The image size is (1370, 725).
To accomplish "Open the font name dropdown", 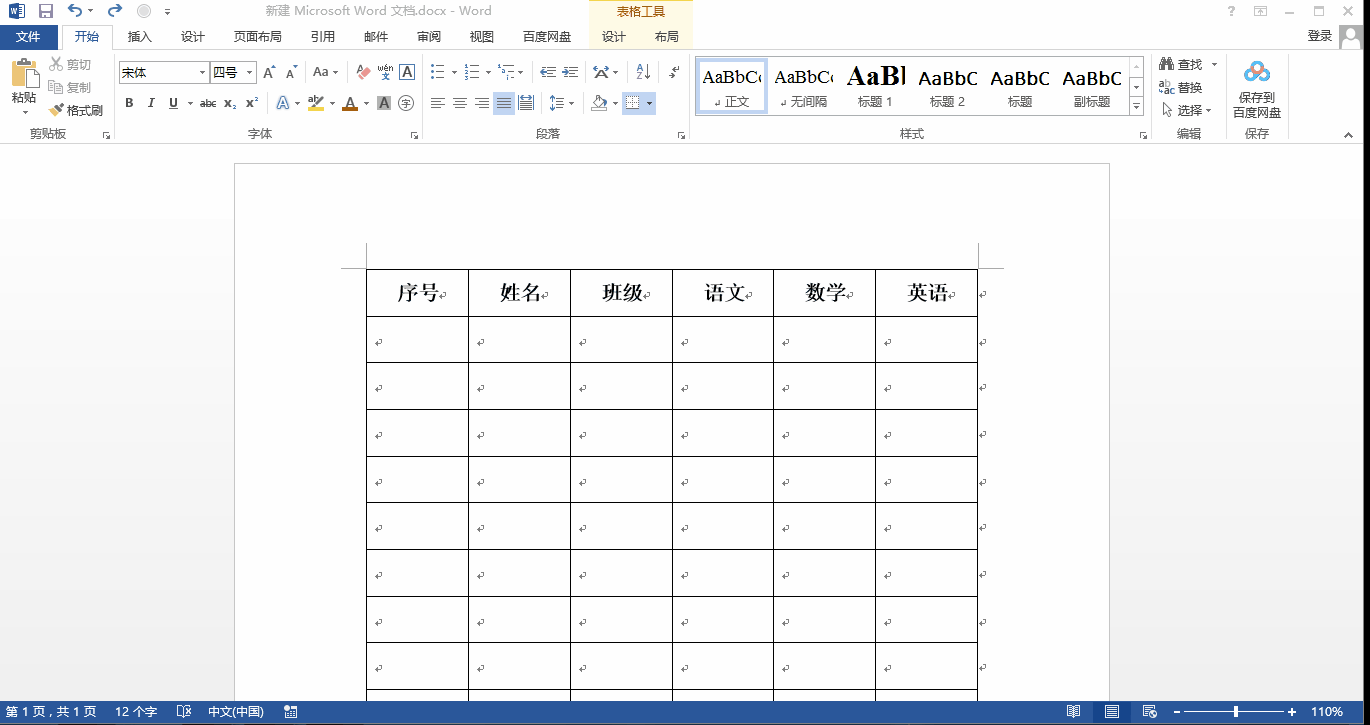I will pyautogui.click(x=201, y=72).
